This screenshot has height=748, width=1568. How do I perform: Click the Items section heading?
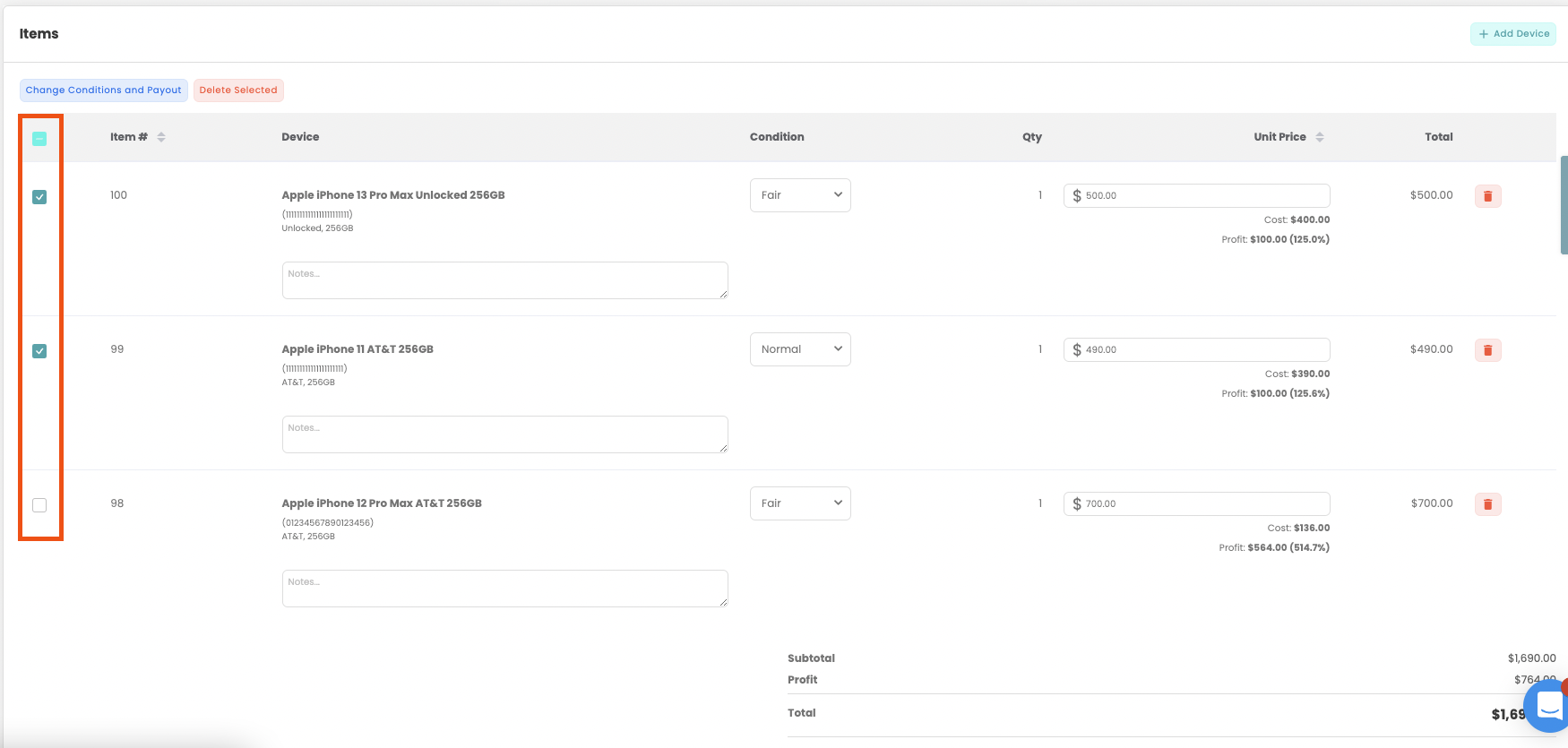(39, 34)
